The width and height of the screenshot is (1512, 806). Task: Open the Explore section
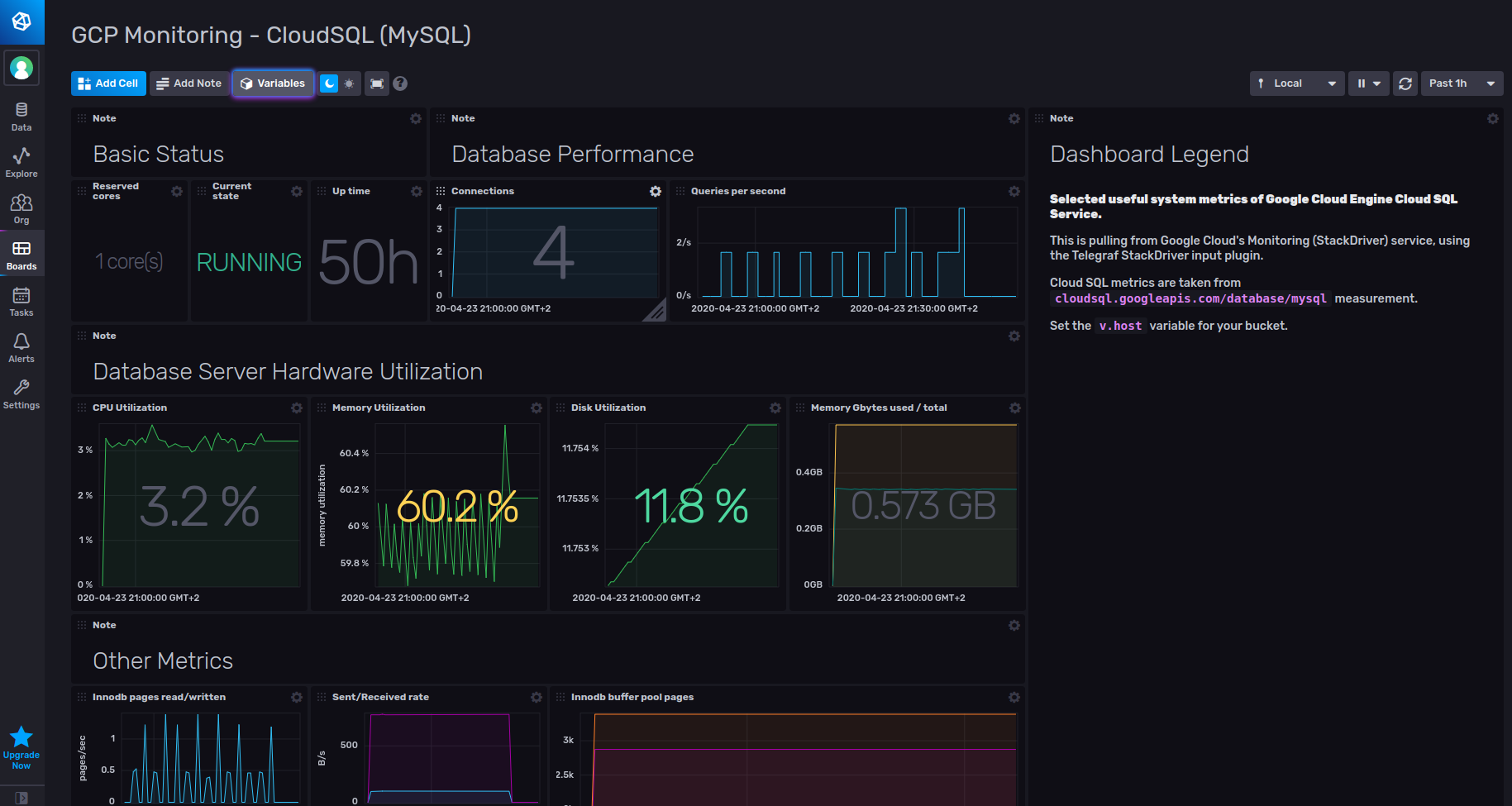[x=21, y=163]
